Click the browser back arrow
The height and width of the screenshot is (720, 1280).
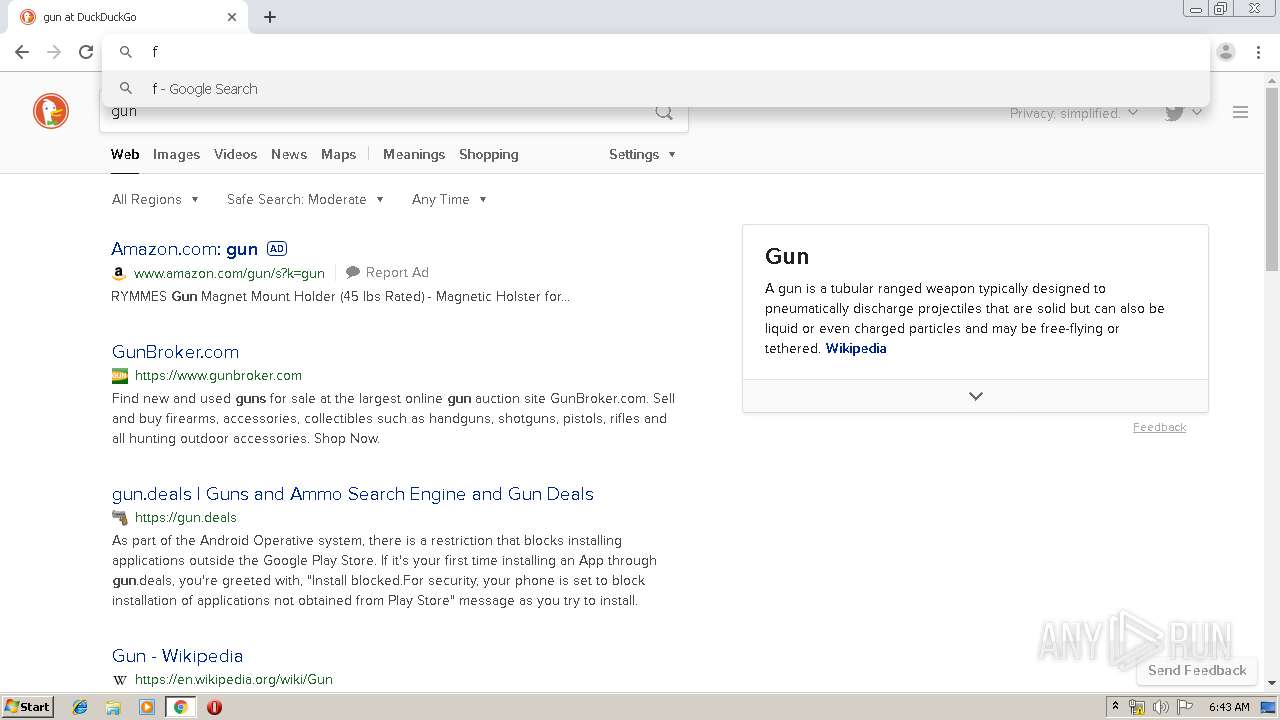coord(22,52)
